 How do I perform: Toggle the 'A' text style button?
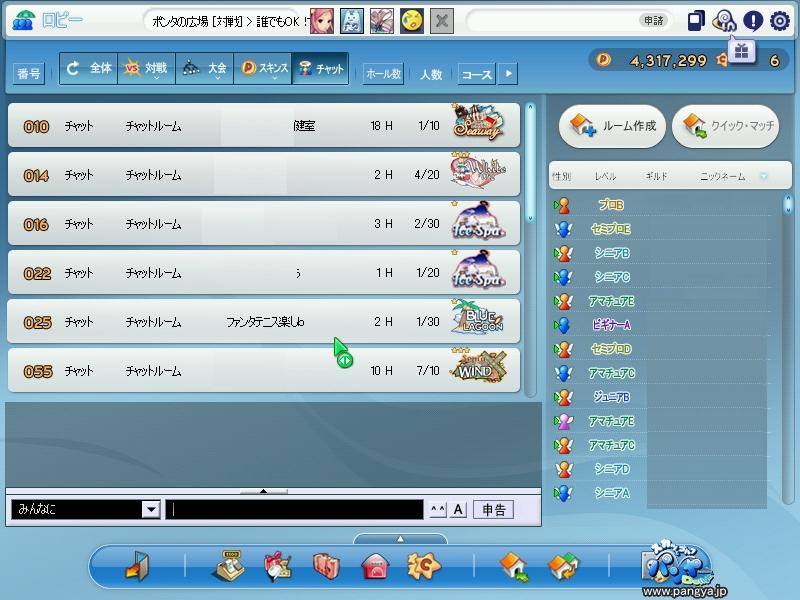click(458, 510)
